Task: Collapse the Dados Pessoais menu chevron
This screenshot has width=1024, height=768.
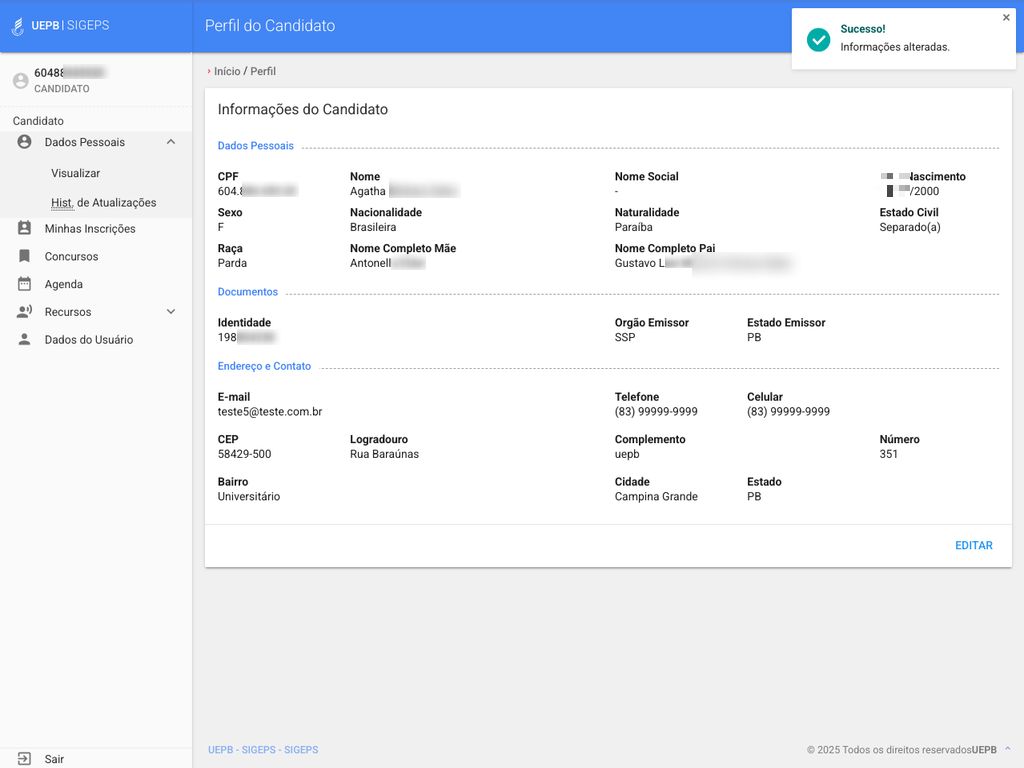Action: click(171, 142)
